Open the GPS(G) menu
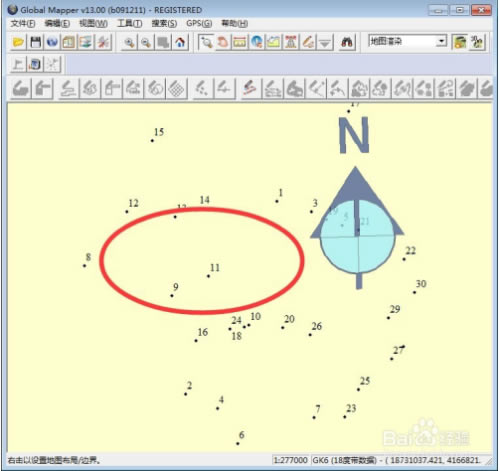 [x=199, y=23]
